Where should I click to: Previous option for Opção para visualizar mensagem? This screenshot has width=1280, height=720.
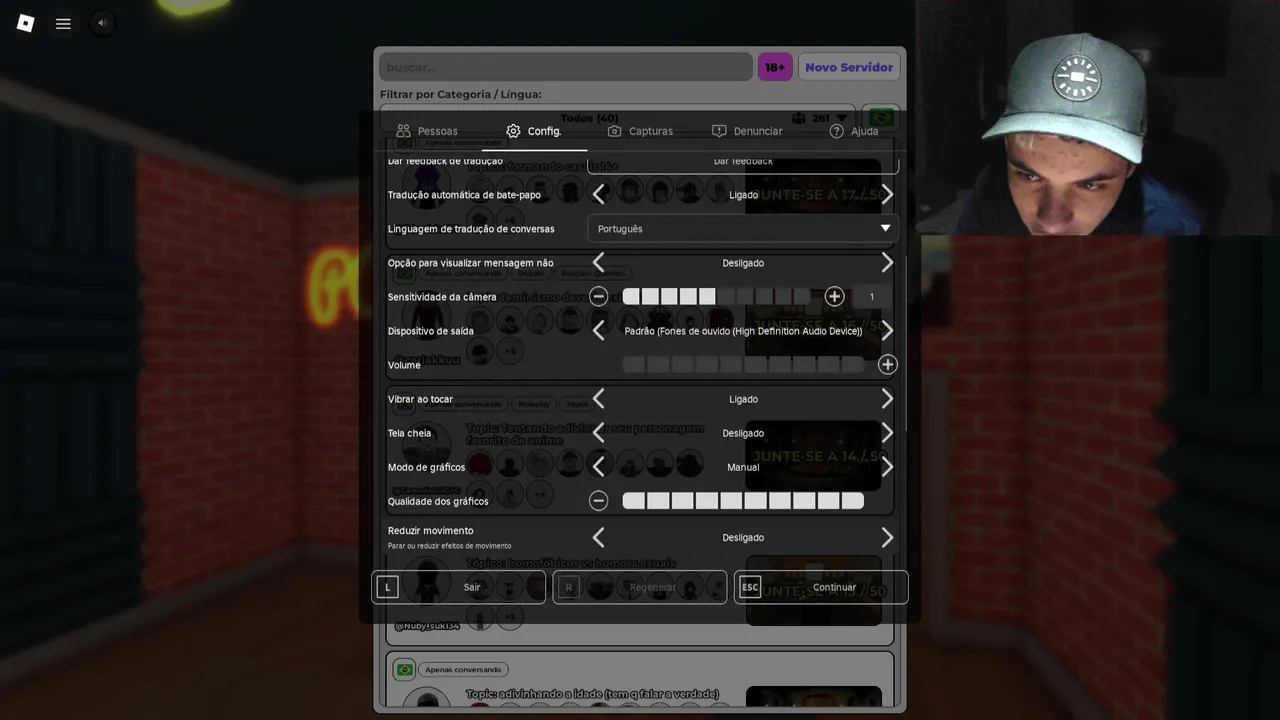point(598,262)
